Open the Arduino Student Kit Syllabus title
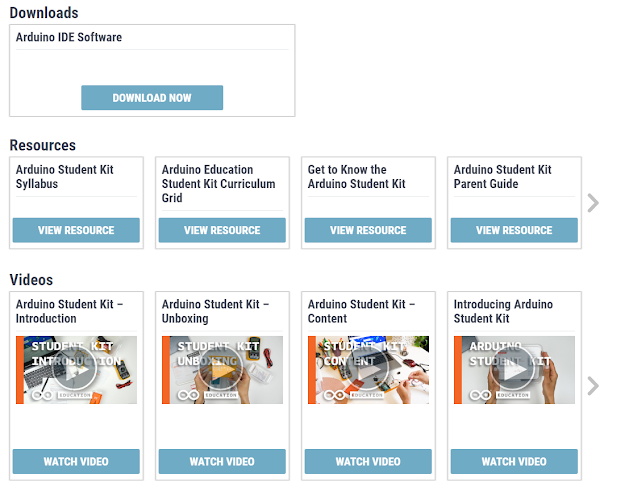The image size is (625, 491). (65, 177)
